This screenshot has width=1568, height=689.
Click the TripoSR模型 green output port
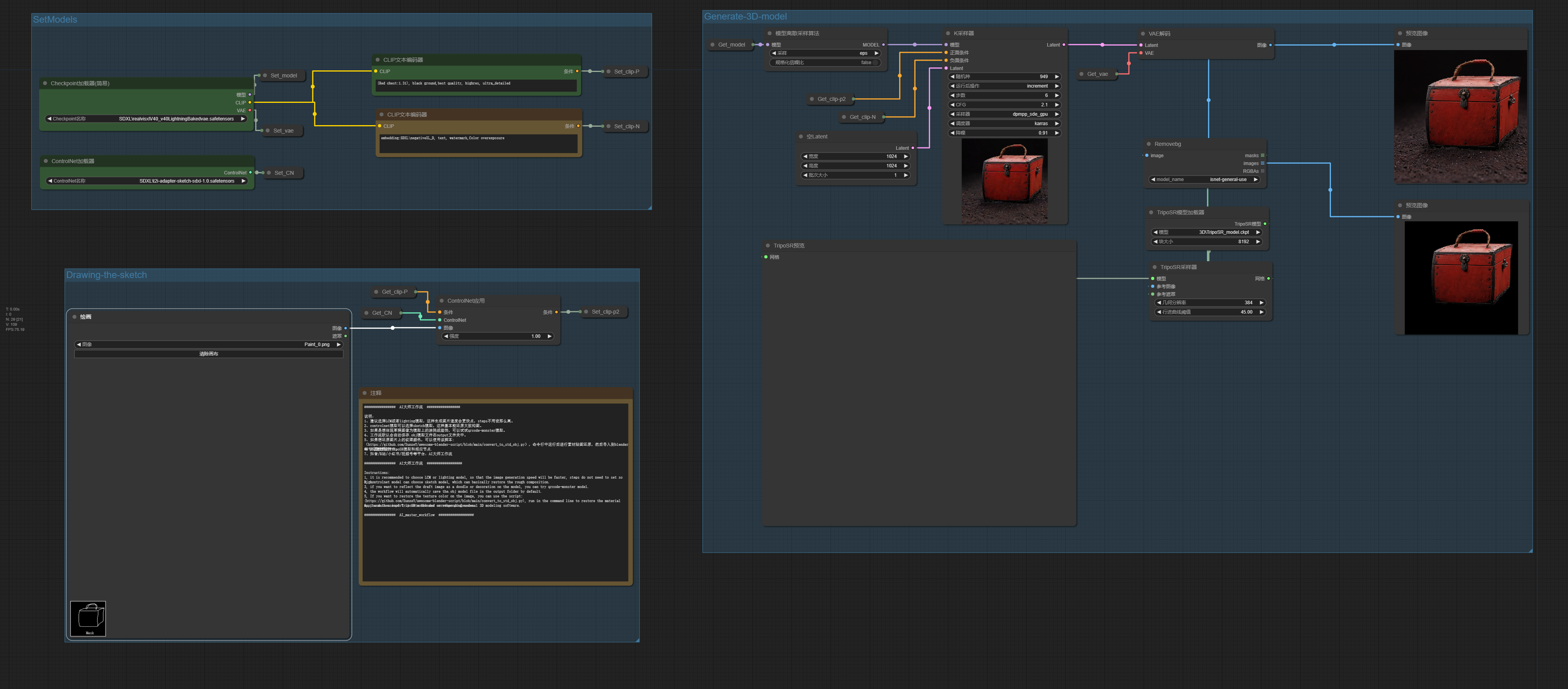click(x=1265, y=224)
